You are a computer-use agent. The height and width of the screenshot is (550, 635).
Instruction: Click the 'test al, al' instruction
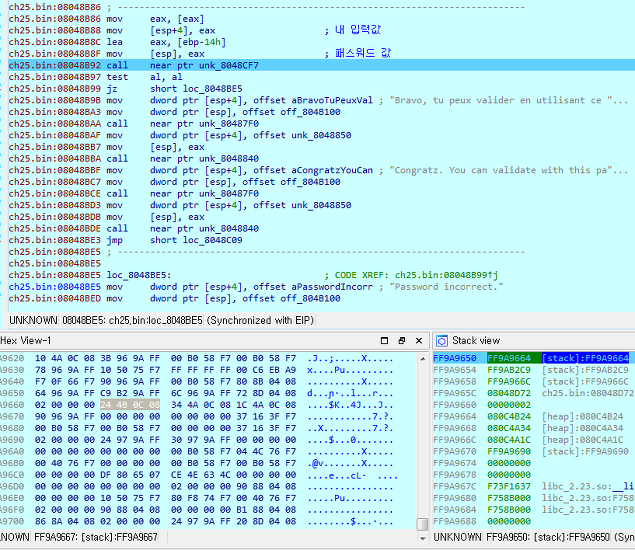click(x=145, y=77)
